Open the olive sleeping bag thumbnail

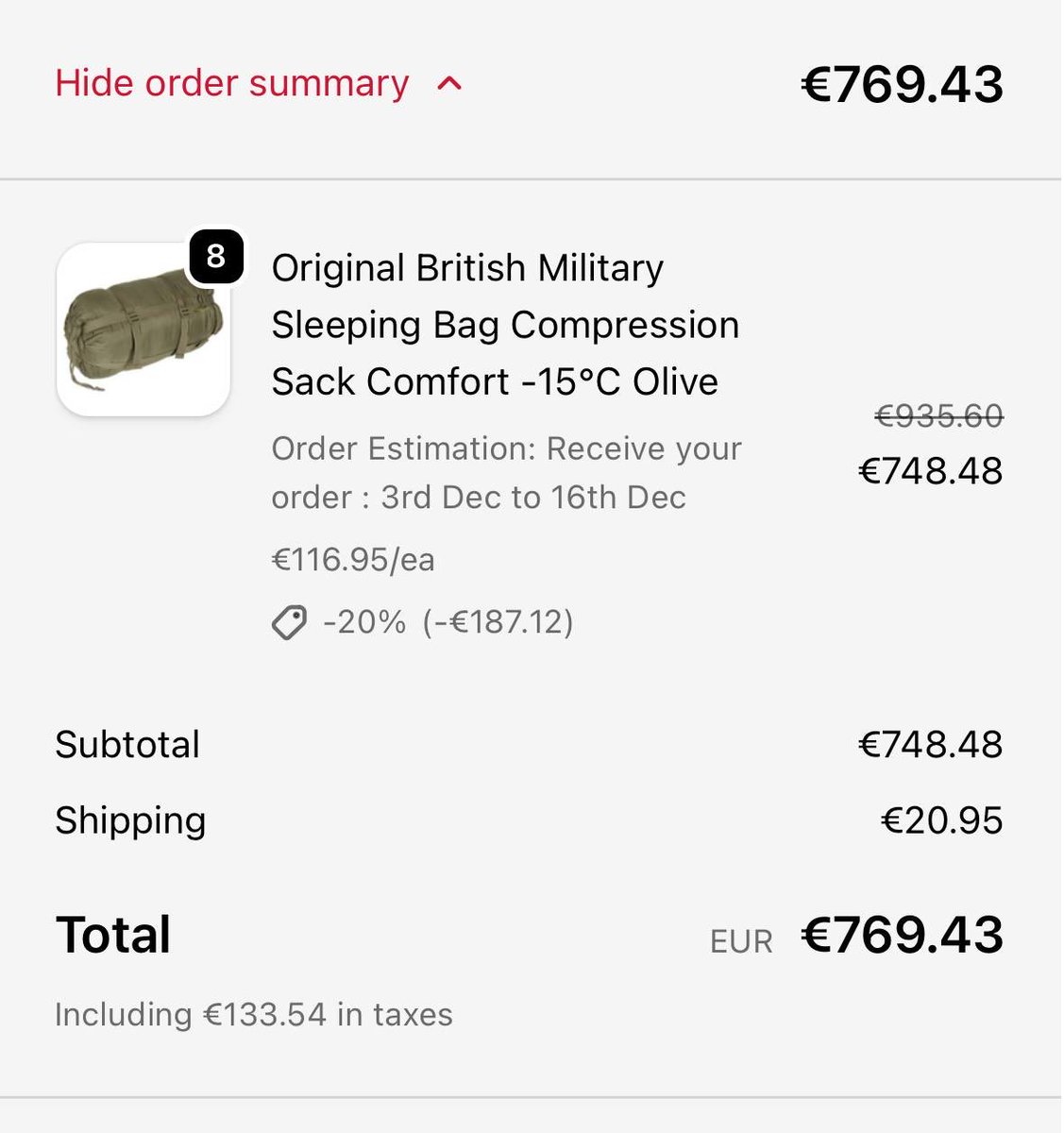[x=144, y=330]
